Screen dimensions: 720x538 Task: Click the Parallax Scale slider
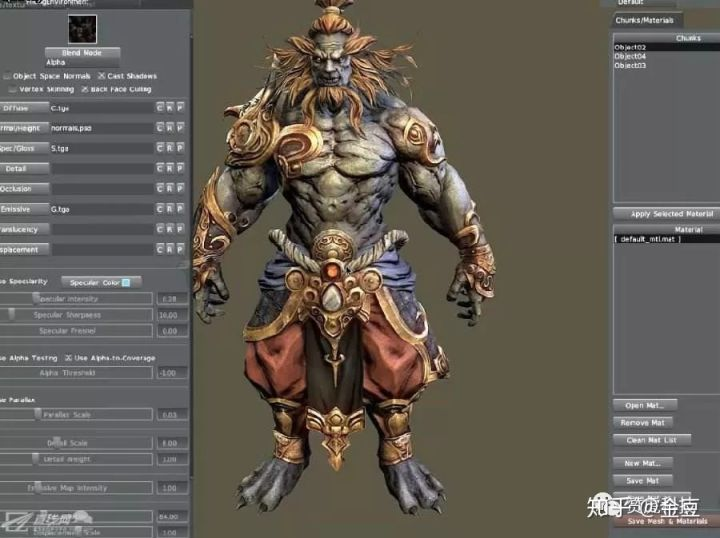pos(76,415)
